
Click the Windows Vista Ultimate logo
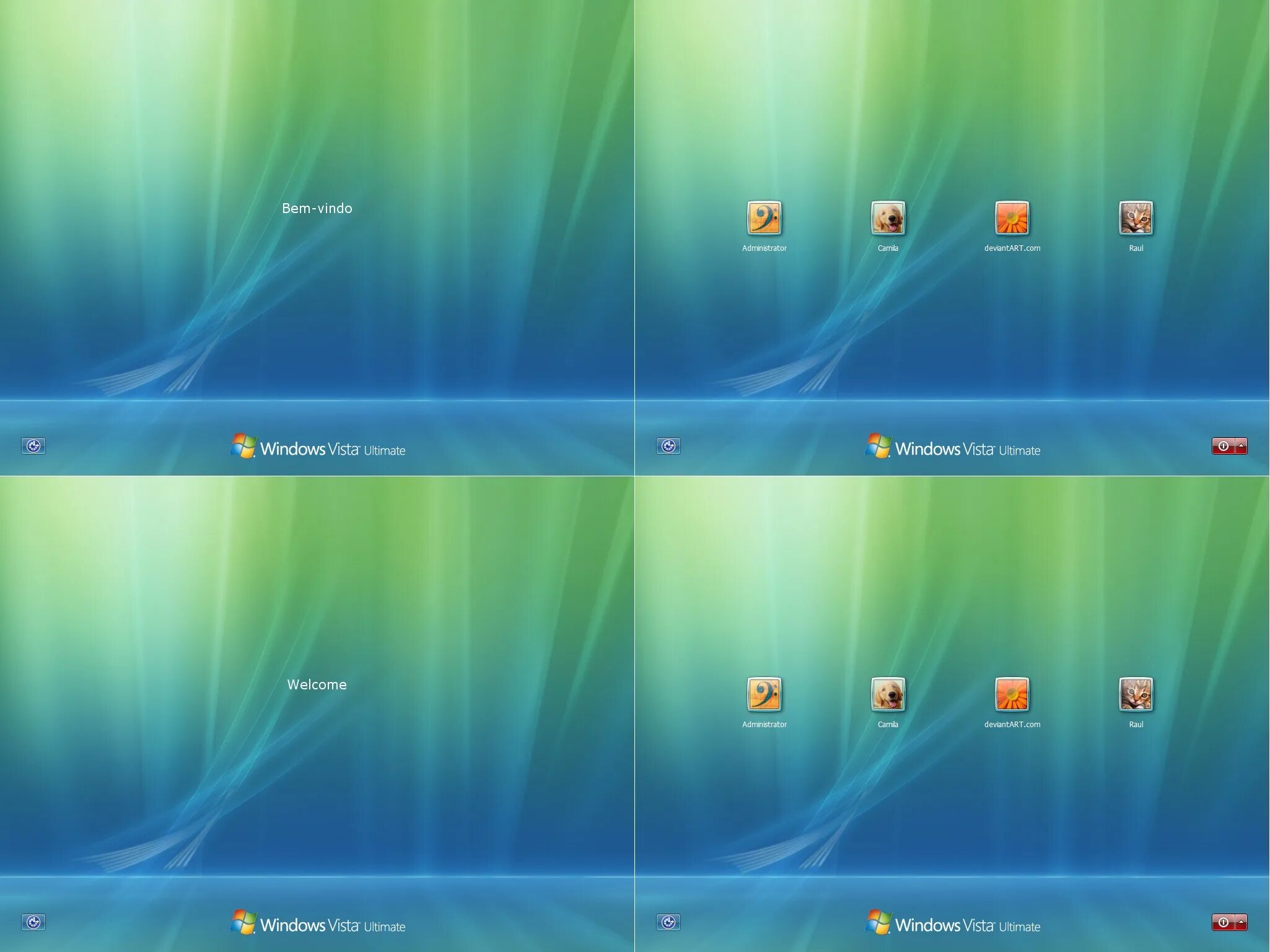pyautogui.click(x=317, y=446)
